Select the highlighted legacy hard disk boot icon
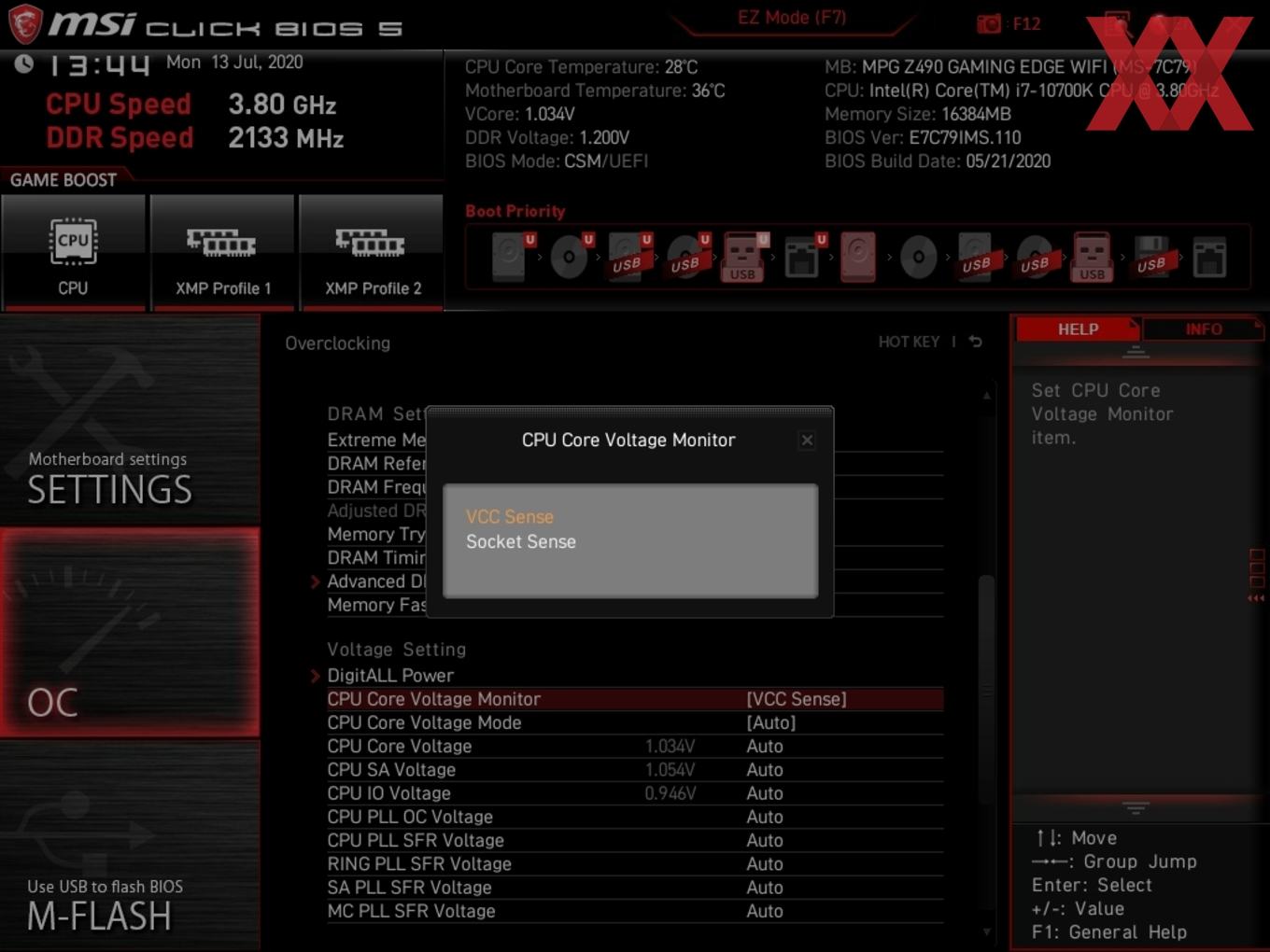The height and width of the screenshot is (952, 1270). tap(858, 257)
